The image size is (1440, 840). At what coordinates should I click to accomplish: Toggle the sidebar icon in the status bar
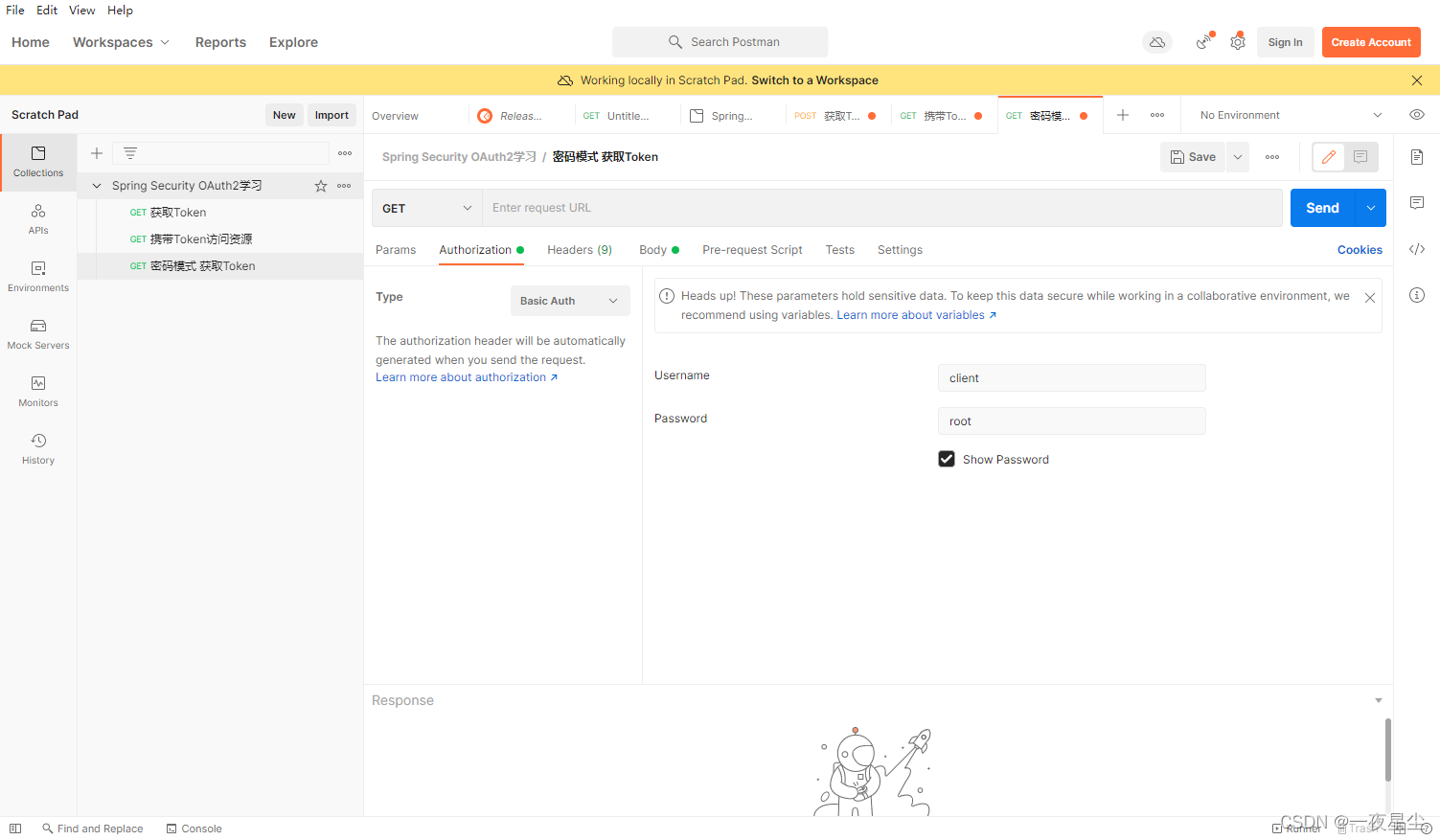click(x=15, y=829)
